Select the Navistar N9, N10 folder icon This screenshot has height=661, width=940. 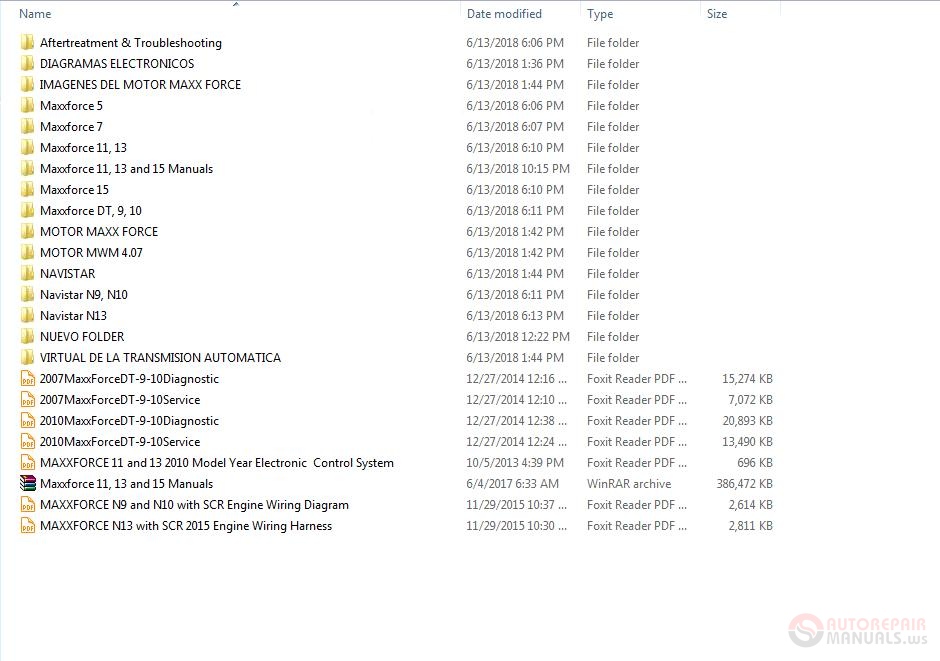(28, 294)
